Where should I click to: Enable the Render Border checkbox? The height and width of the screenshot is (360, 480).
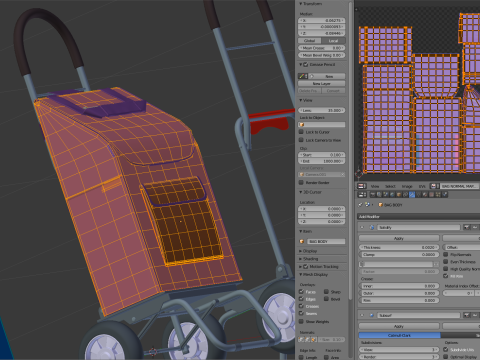(x=301, y=182)
